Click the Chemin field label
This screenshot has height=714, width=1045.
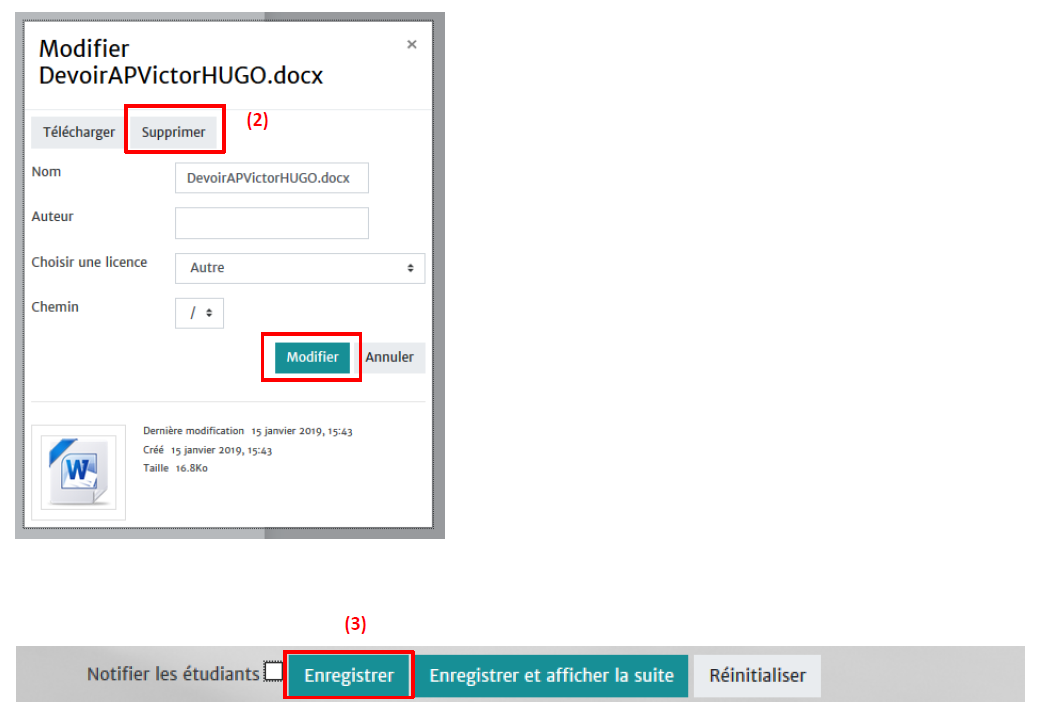[x=56, y=307]
